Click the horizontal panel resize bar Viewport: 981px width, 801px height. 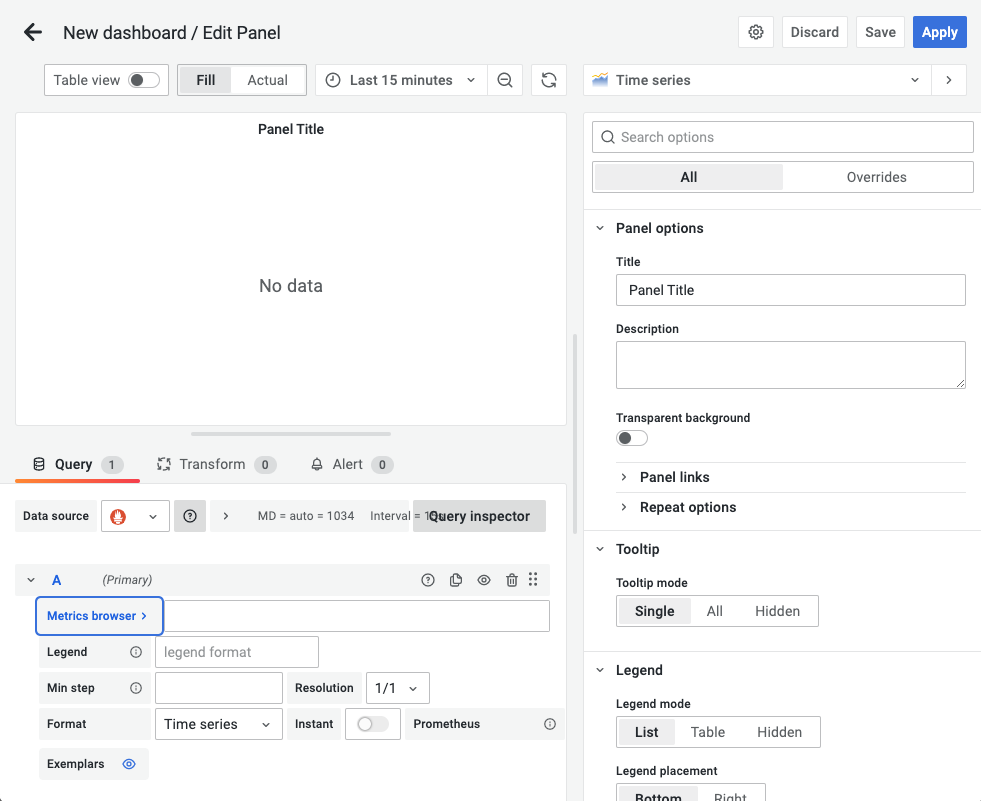pos(291,434)
